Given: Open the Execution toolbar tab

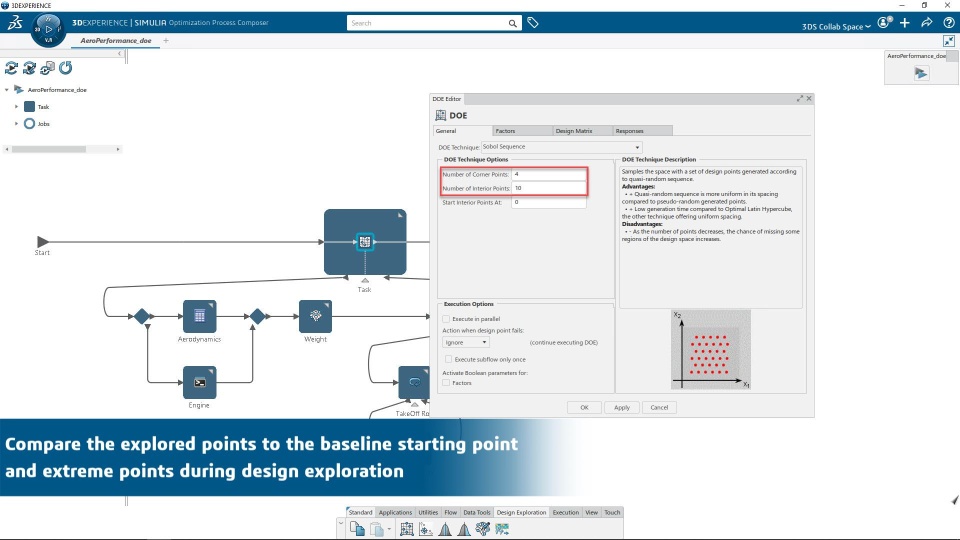Looking at the screenshot, I should pos(566,512).
